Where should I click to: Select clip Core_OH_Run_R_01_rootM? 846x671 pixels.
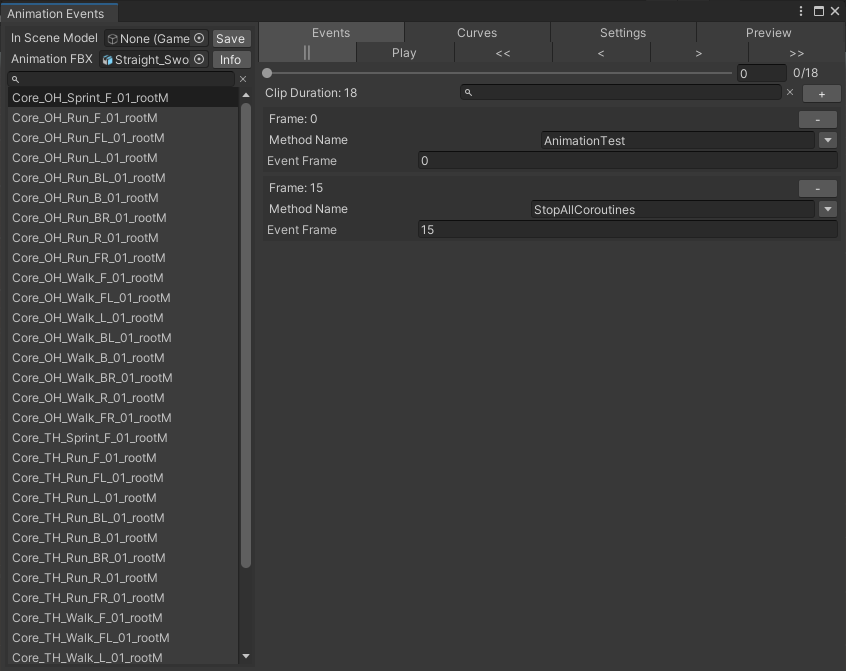tap(123, 237)
